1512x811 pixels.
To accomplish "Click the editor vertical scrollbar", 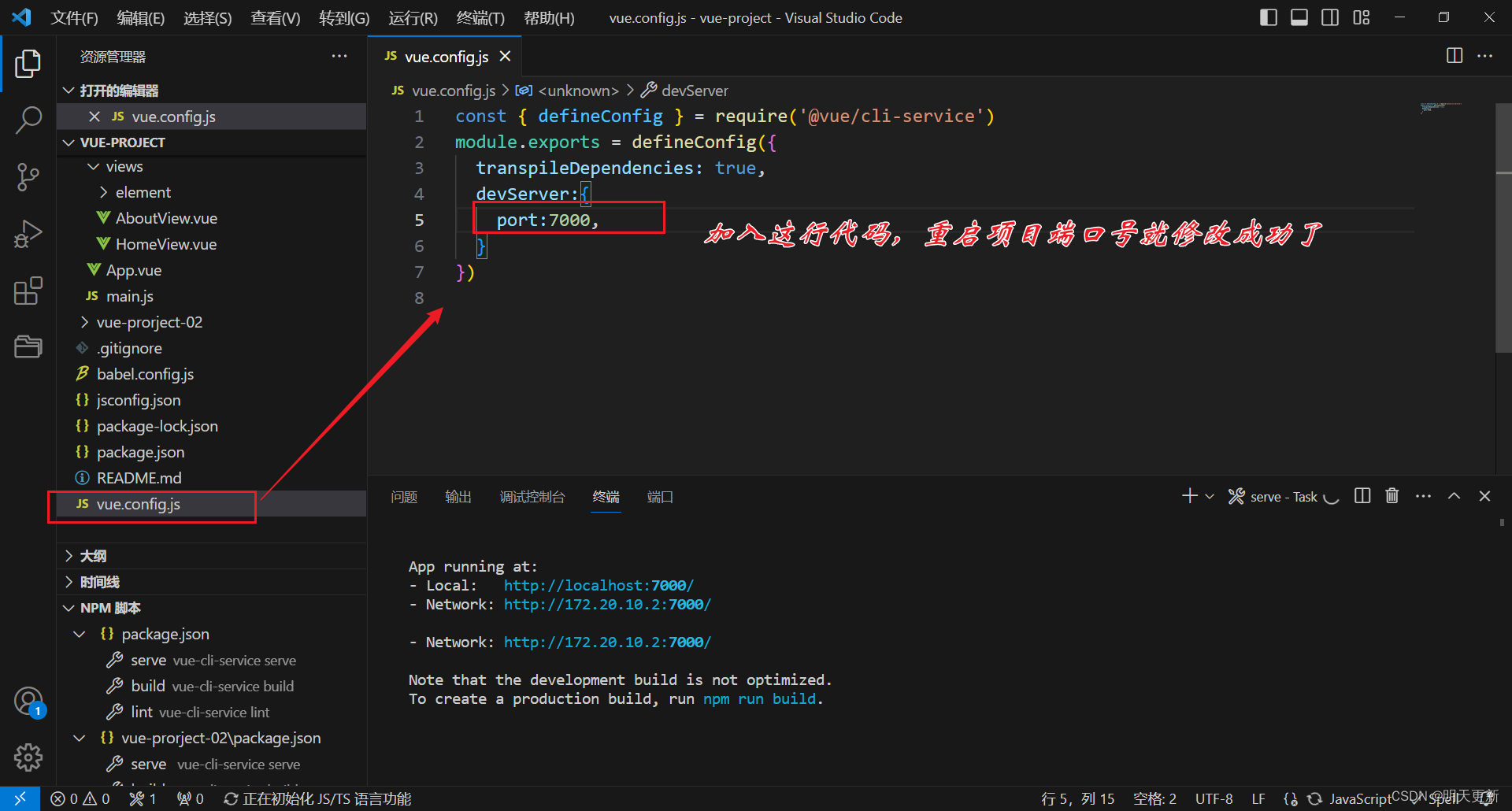I will 1503,228.
